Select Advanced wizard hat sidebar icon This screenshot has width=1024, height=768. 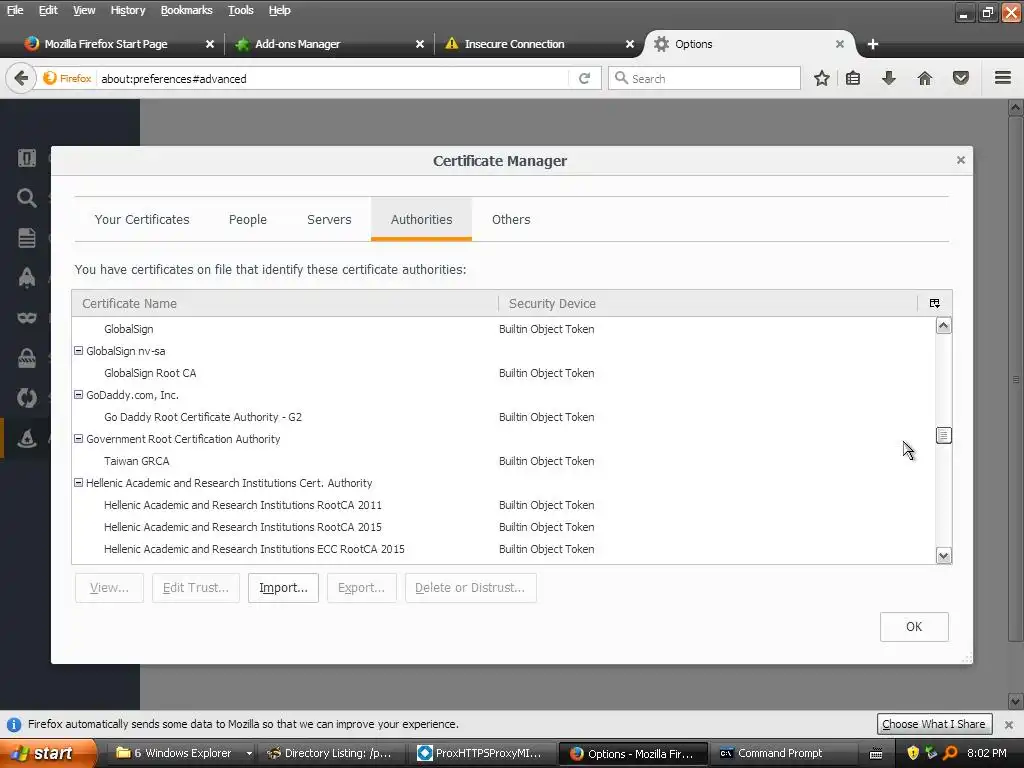pos(27,438)
